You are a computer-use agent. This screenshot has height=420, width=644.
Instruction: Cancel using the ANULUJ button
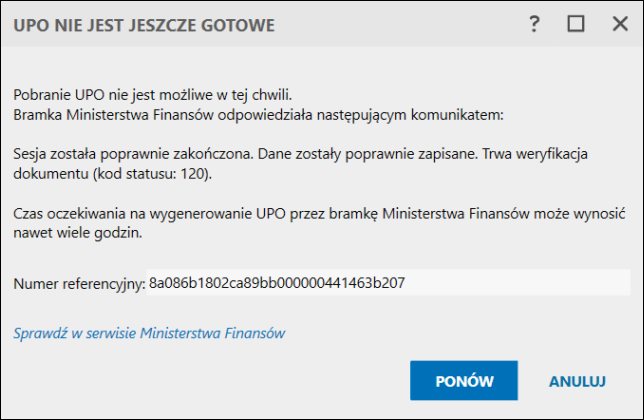pyautogui.click(x=577, y=381)
